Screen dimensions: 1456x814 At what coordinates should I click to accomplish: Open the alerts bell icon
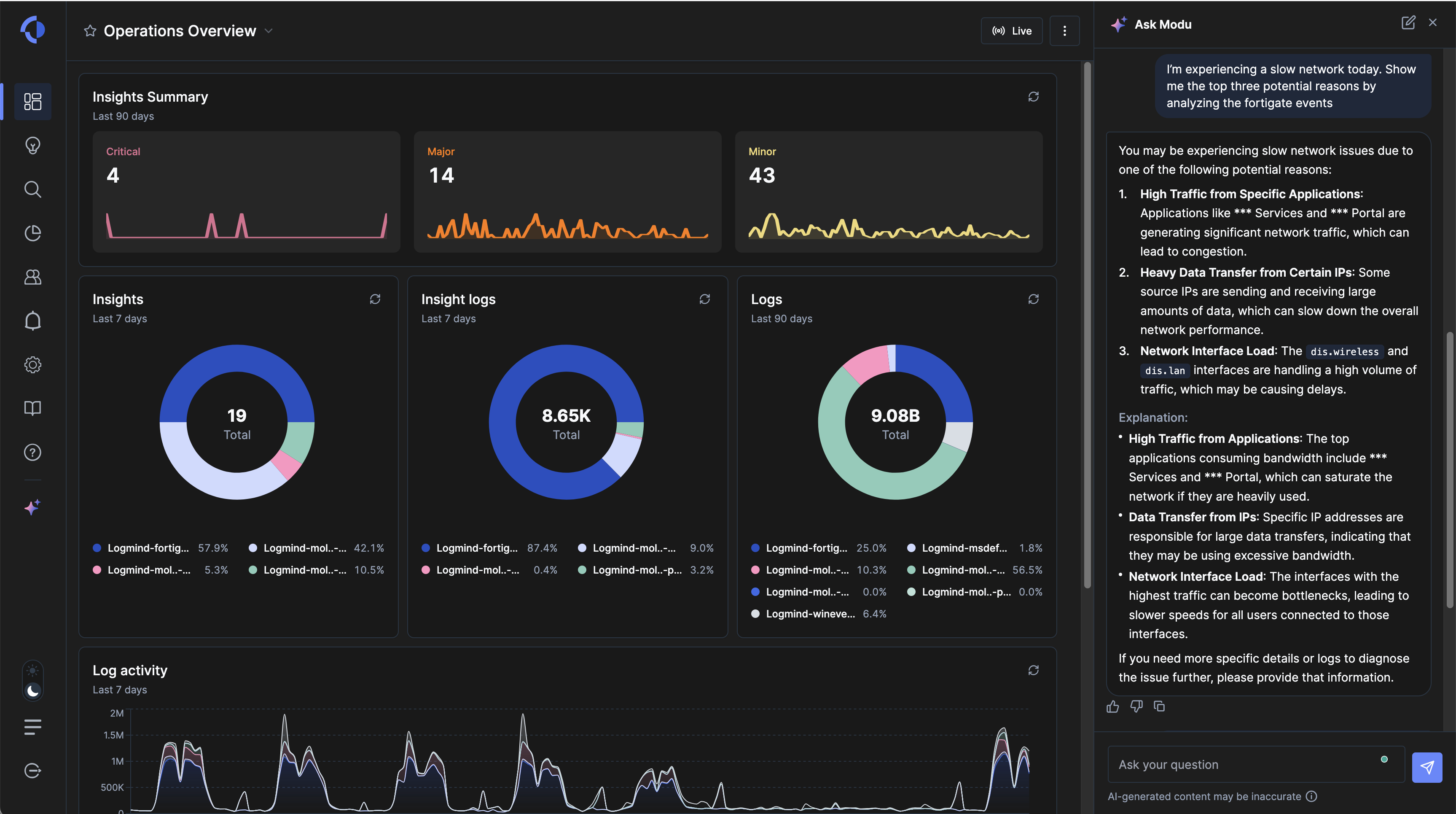coord(33,321)
